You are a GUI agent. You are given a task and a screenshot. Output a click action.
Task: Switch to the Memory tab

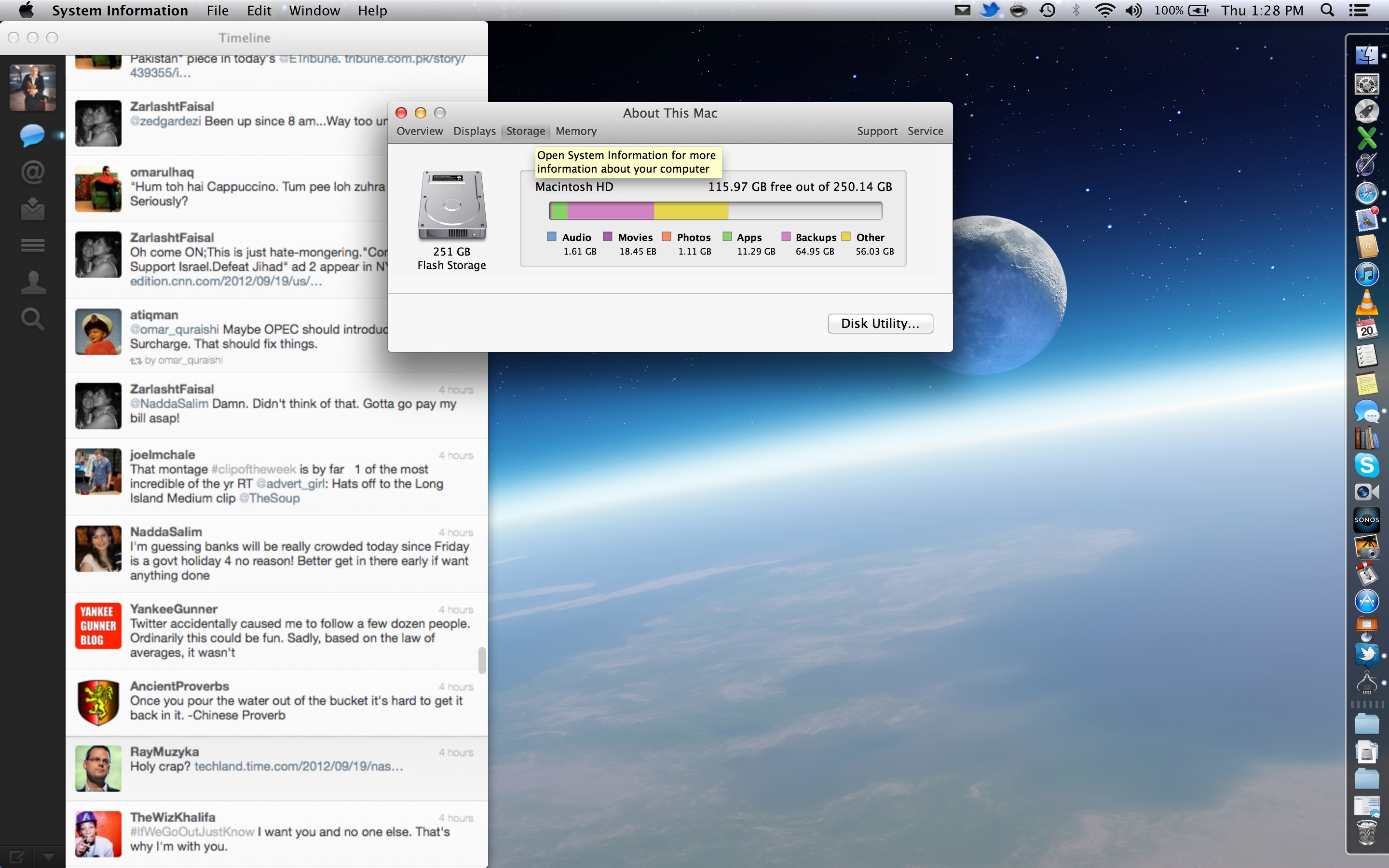[x=576, y=131]
